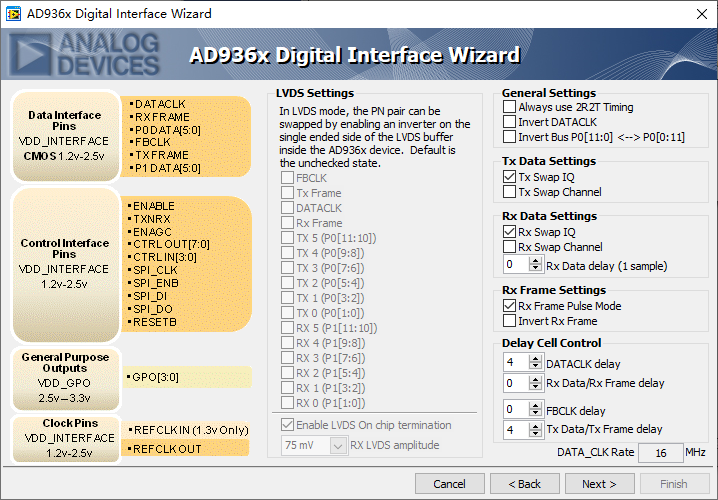The height and width of the screenshot is (500, 718).
Task: Click the FBCLK delay value field
Action: pos(516,409)
